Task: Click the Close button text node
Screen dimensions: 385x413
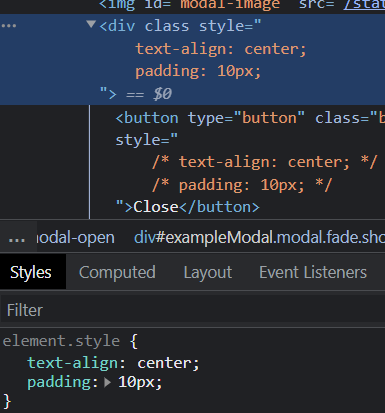Action: click(x=156, y=207)
